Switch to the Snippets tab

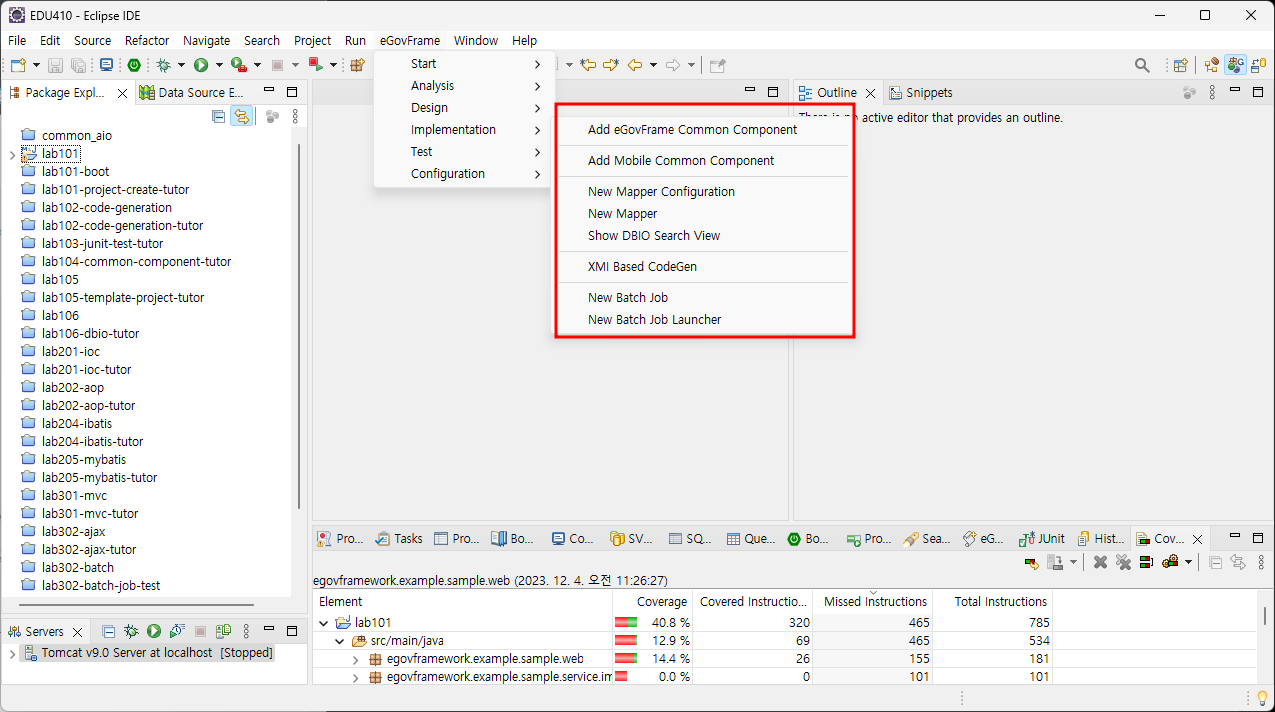920,93
